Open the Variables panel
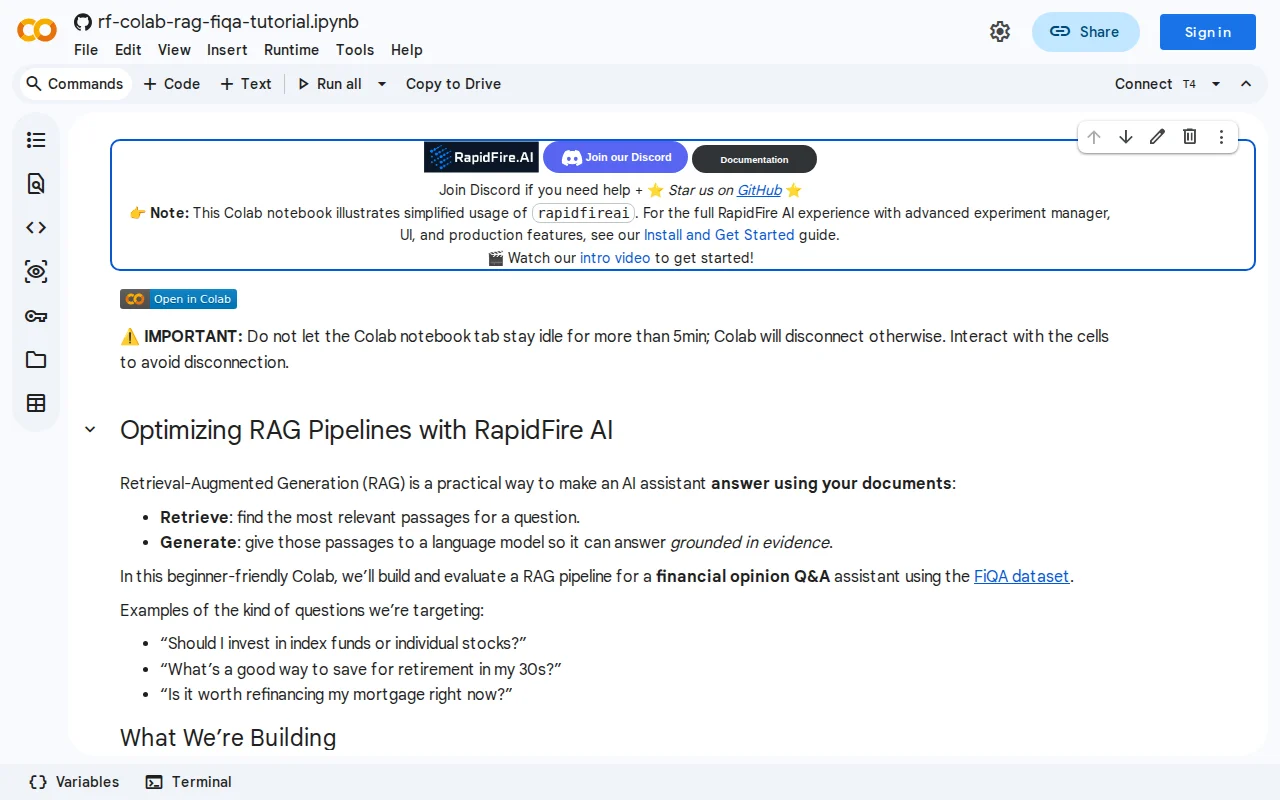This screenshot has width=1280, height=800. pos(74,782)
